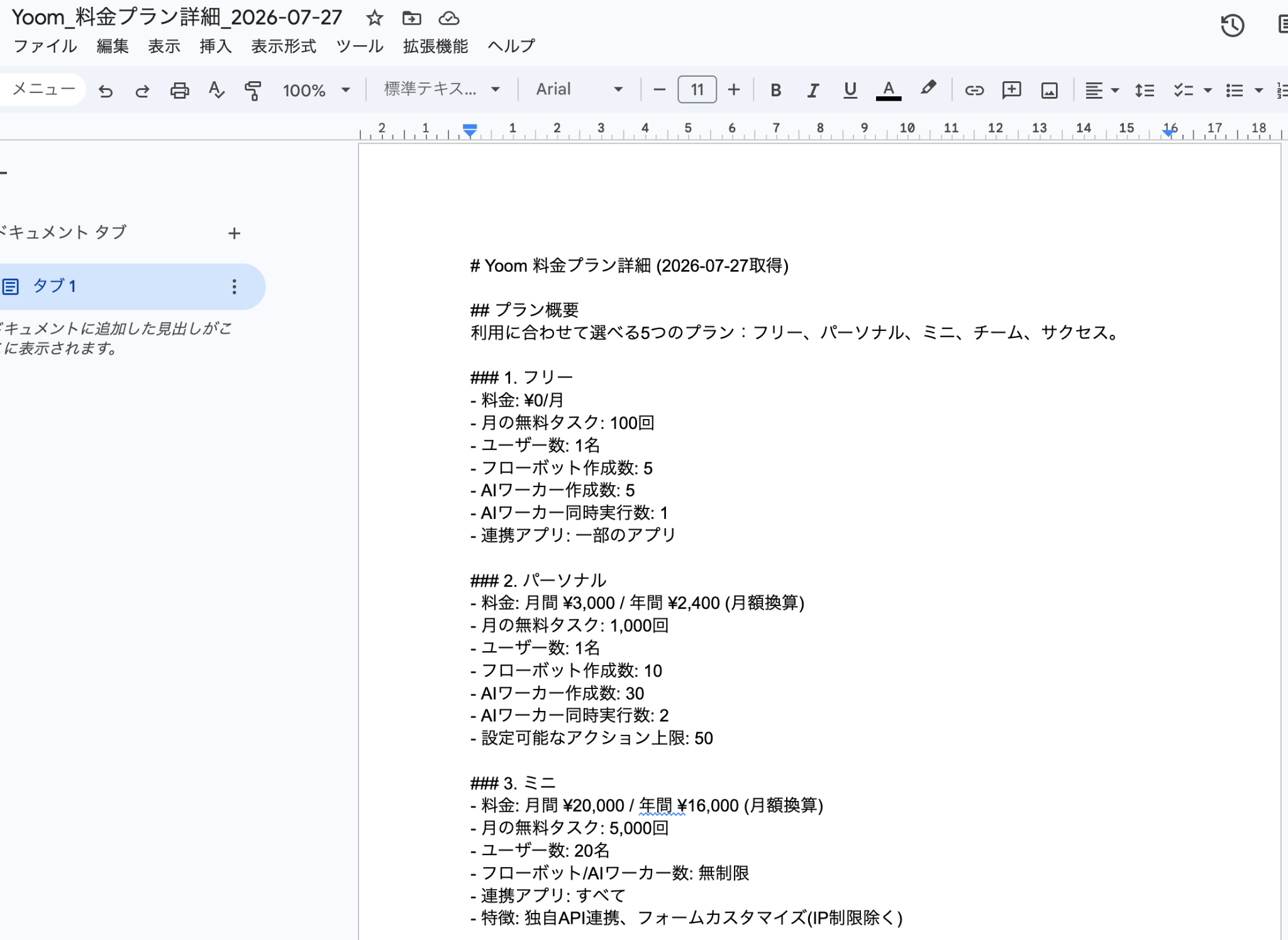Click the メニュー search button
Viewport: 1288px width, 940px height.
[43, 89]
